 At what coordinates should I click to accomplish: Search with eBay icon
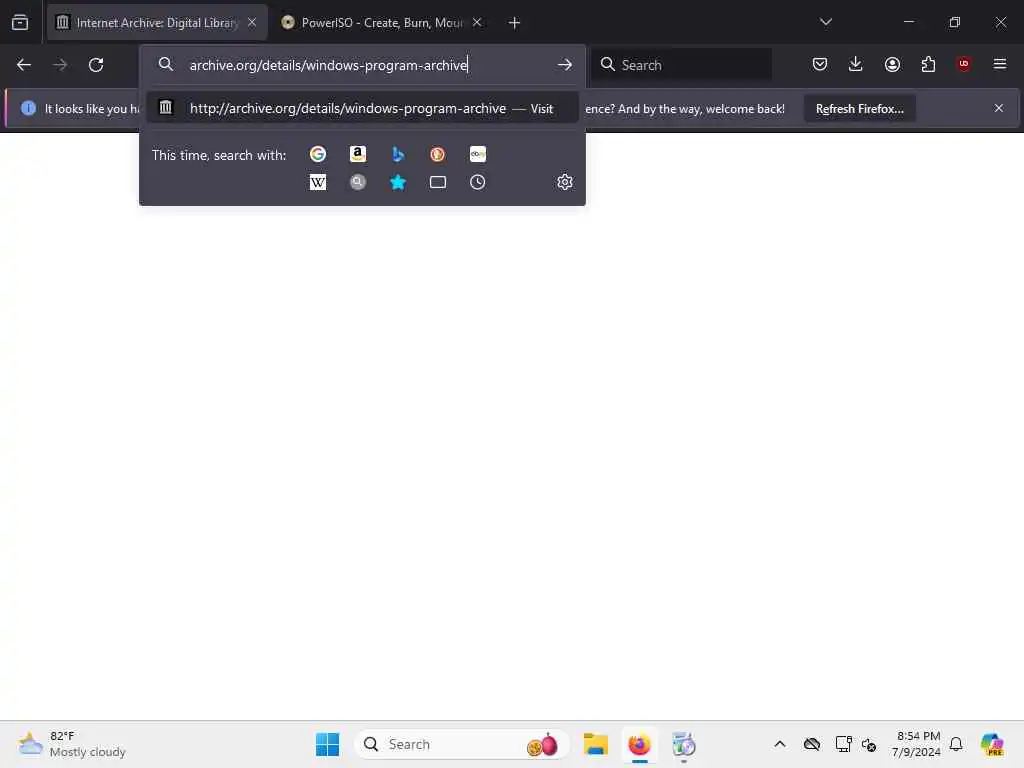478,154
